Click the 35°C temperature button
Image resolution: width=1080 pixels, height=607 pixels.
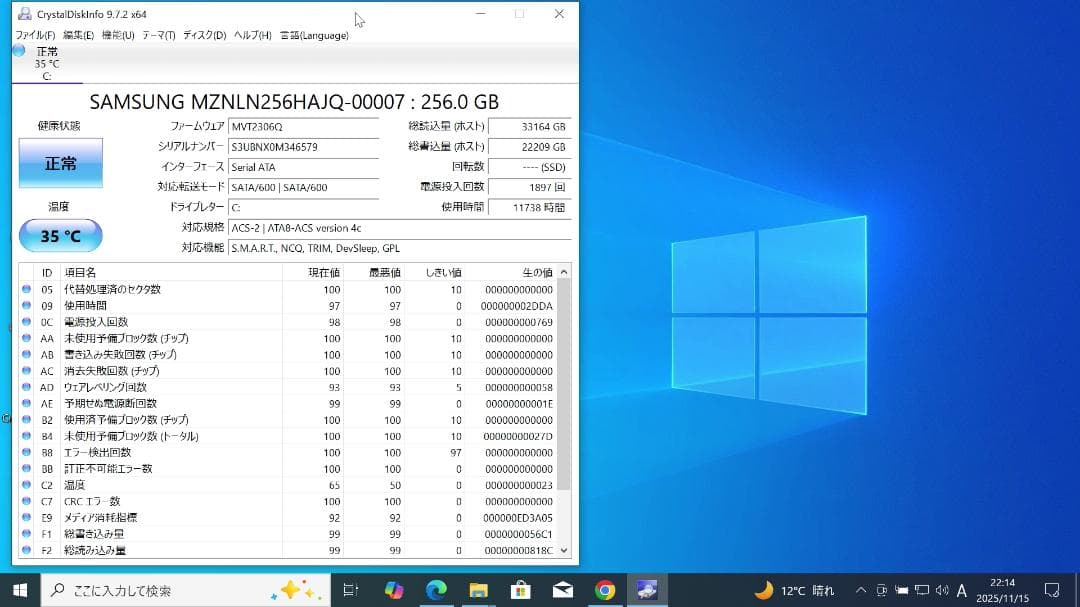(60, 235)
